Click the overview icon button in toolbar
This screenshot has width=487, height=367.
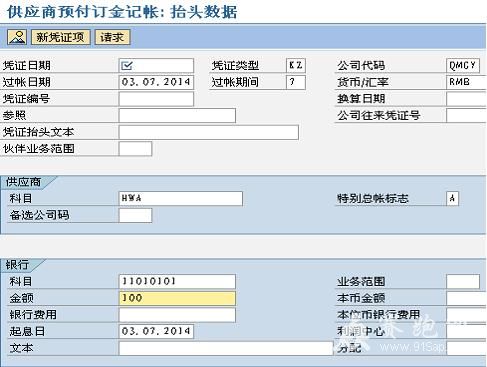coord(17,37)
